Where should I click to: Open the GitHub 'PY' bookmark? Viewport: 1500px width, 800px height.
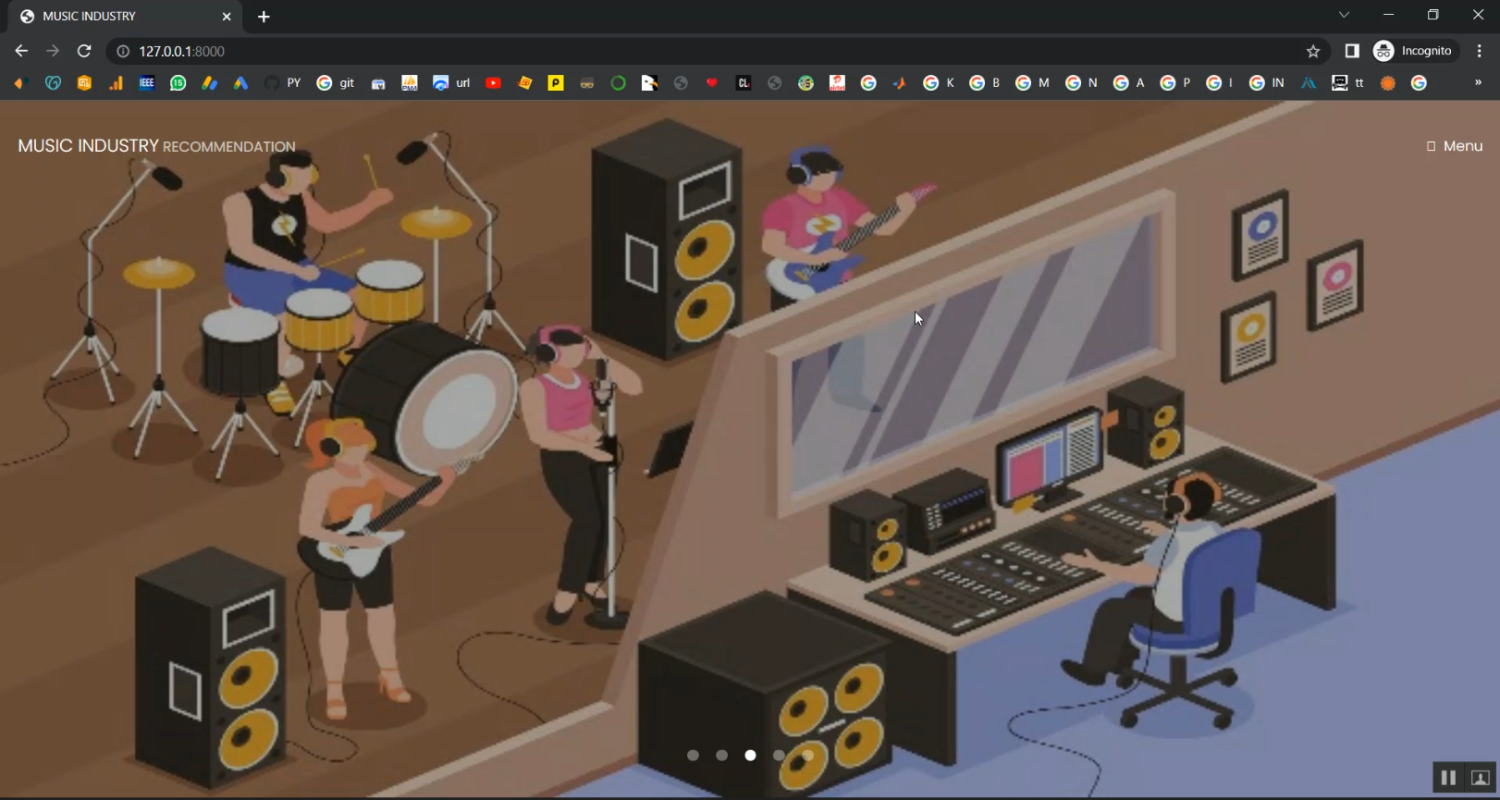(282, 83)
